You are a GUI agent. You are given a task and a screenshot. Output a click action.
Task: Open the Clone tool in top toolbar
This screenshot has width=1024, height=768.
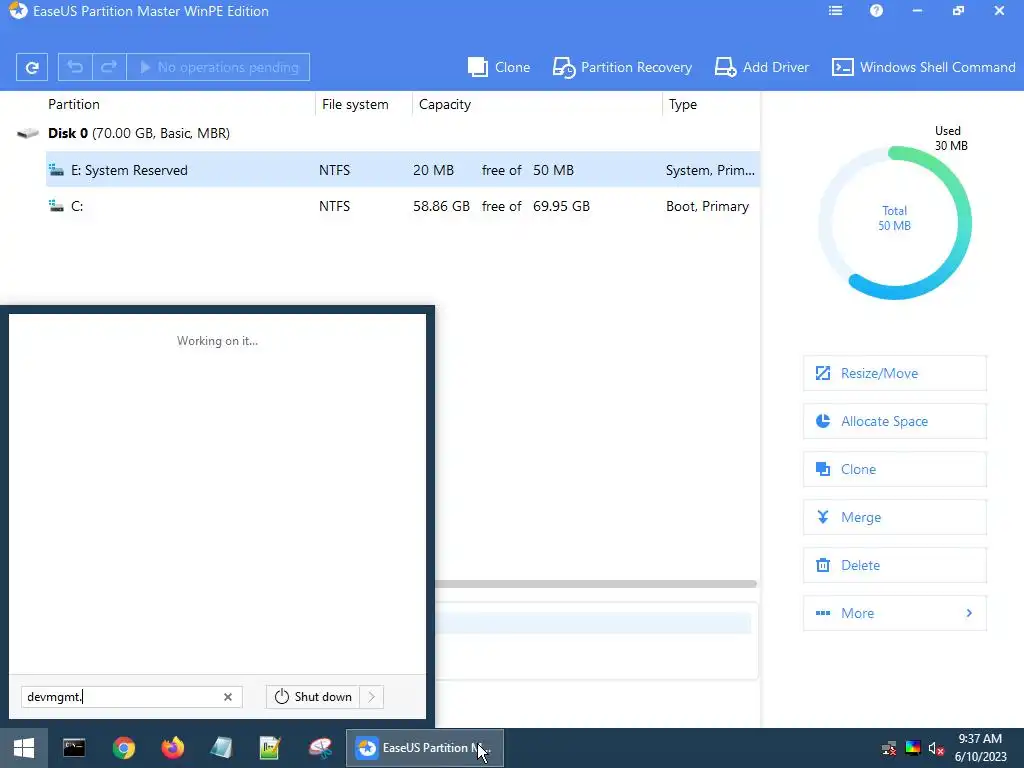pyautogui.click(x=499, y=67)
